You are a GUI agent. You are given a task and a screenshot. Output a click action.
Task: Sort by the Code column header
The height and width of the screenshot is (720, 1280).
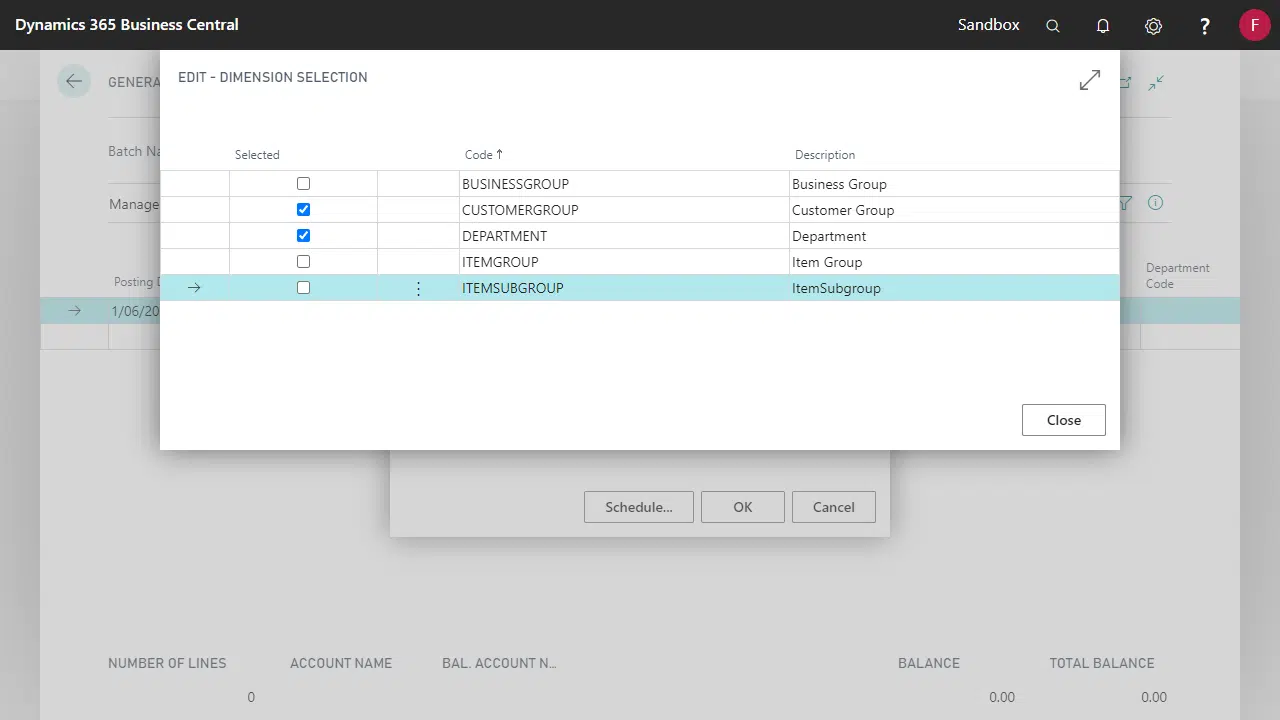tap(479, 155)
